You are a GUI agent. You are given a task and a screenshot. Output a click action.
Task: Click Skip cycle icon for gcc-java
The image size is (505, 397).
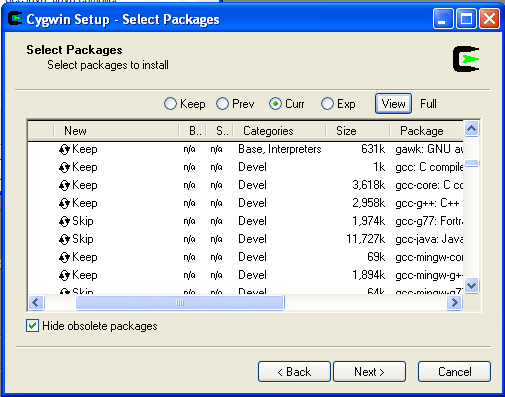coord(64,239)
